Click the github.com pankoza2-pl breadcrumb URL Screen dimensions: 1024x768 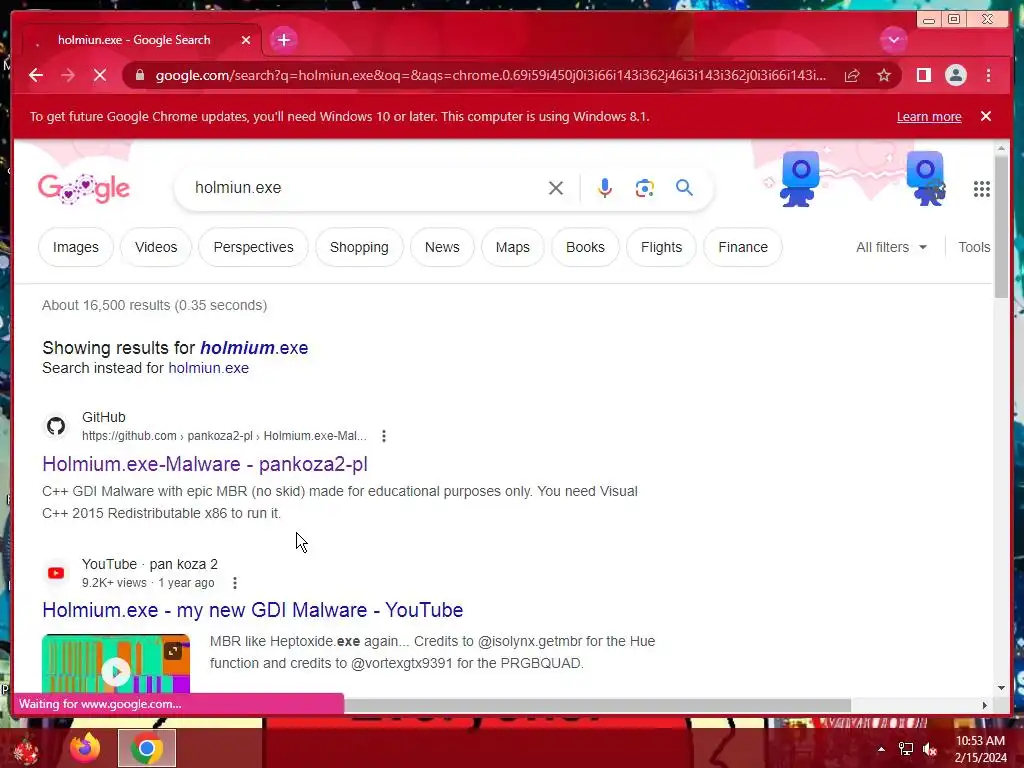pyautogui.click(x=224, y=436)
